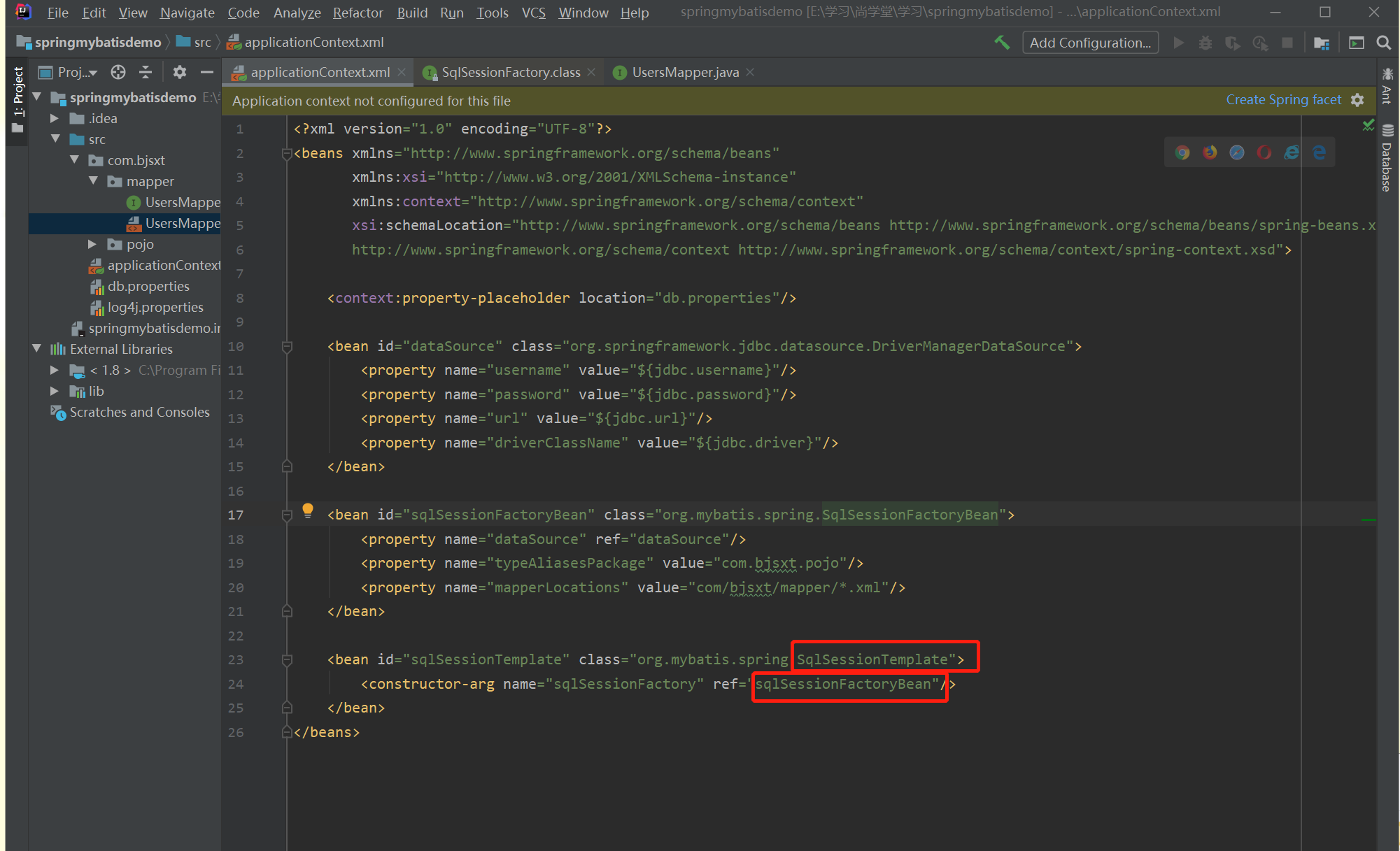The width and height of the screenshot is (1400, 851).
Task: Select applicationContext file in project tree
Action: [x=155, y=265]
